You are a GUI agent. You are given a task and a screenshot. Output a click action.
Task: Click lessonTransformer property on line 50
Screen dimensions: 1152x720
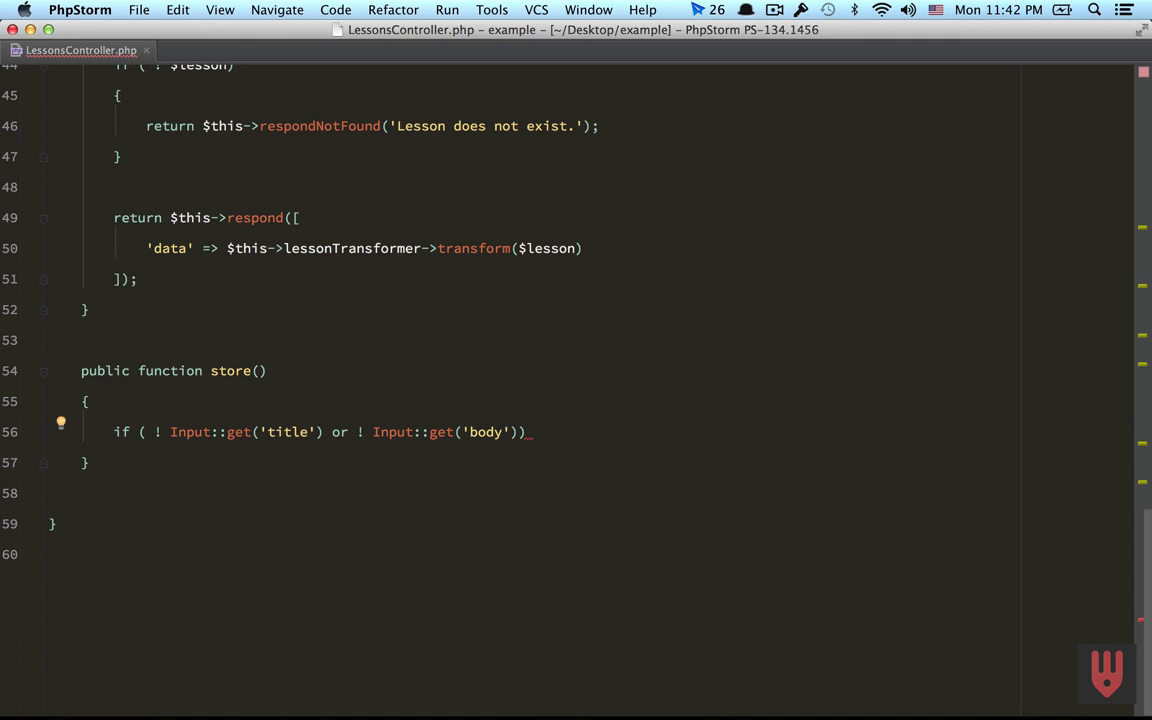(x=352, y=248)
